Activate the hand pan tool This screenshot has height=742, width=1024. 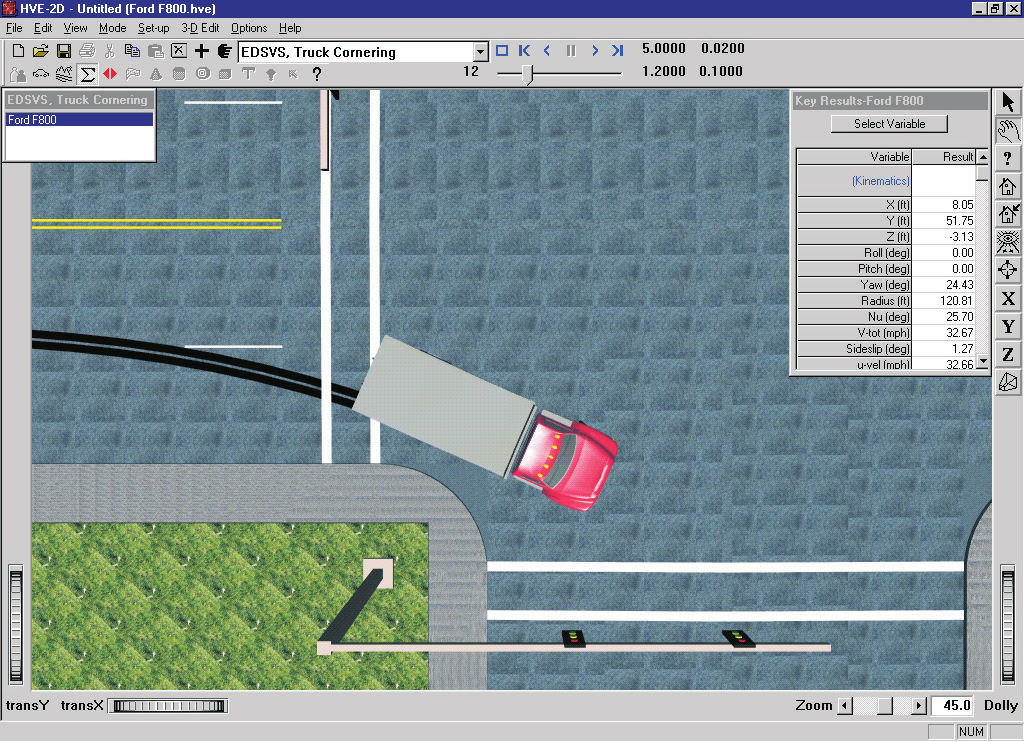point(1008,131)
